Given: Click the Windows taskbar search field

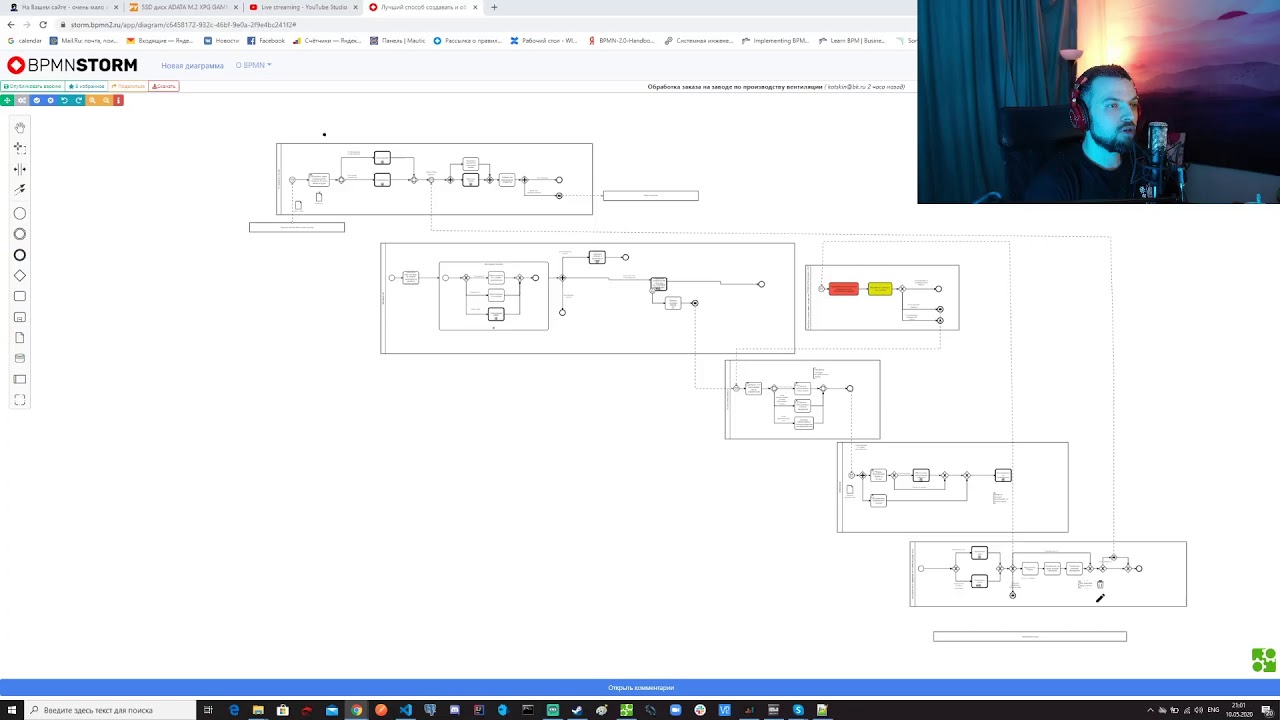Looking at the screenshot, I should (x=110, y=710).
